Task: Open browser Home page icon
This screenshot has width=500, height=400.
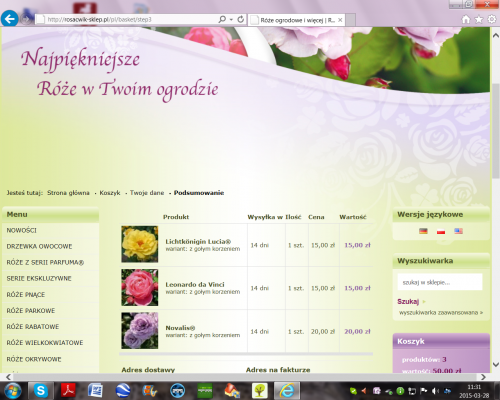Action: pyautogui.click(x=466, y=19)
